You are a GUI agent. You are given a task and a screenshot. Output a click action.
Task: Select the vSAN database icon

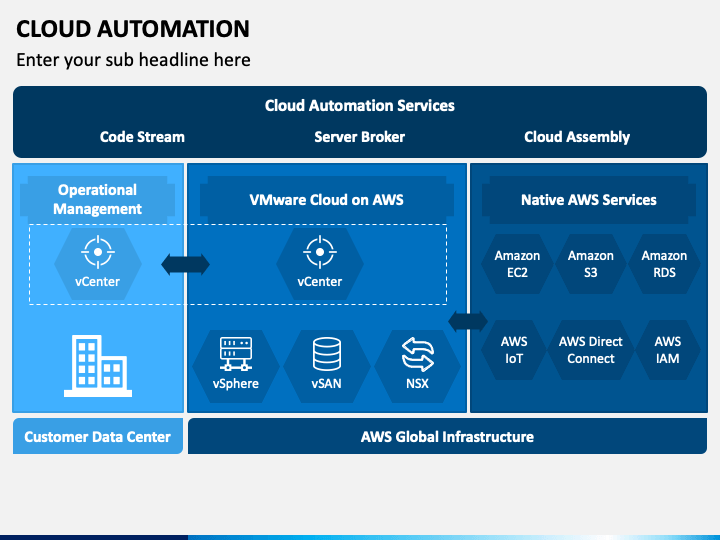pos(326,354)
